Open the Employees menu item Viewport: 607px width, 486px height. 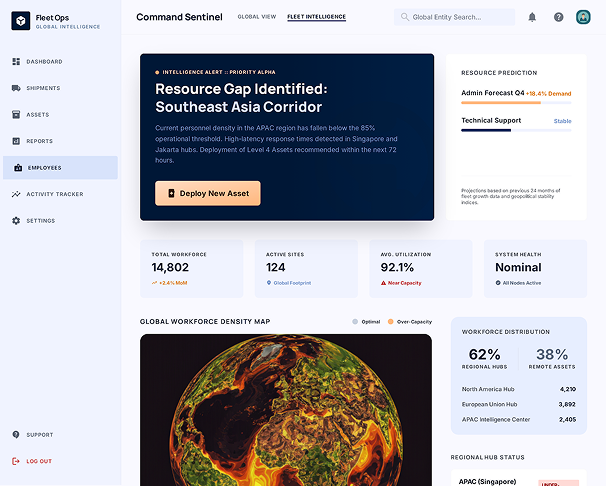(60, 168)
